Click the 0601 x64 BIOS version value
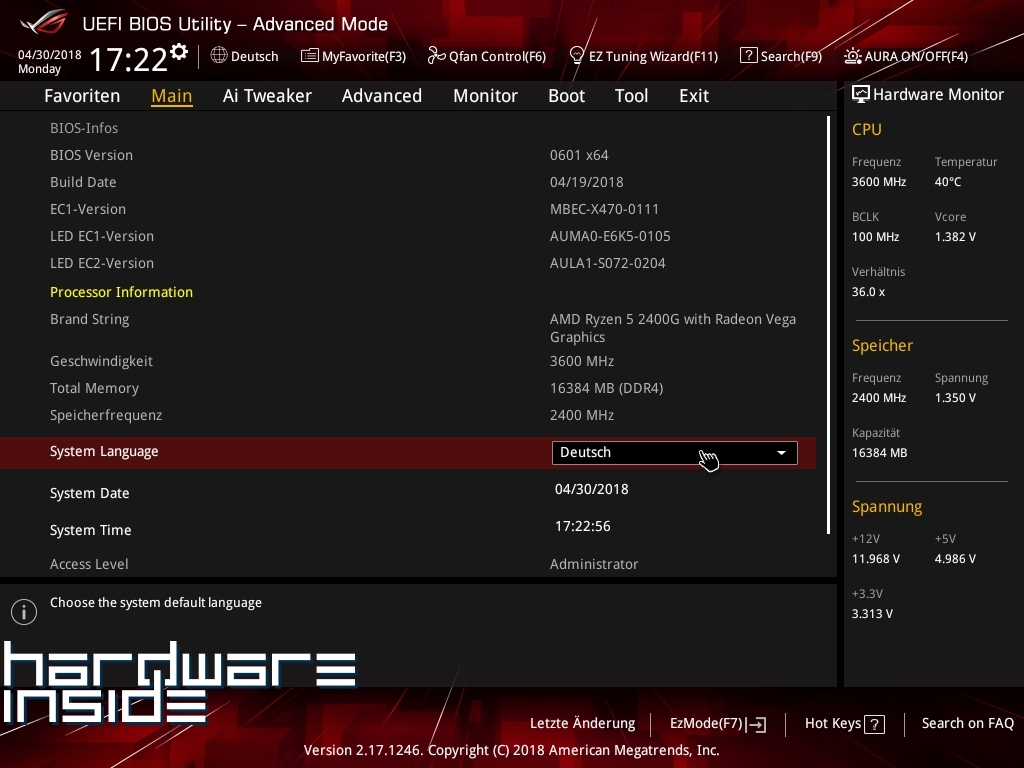1024x768 pixels. (579, 155)
